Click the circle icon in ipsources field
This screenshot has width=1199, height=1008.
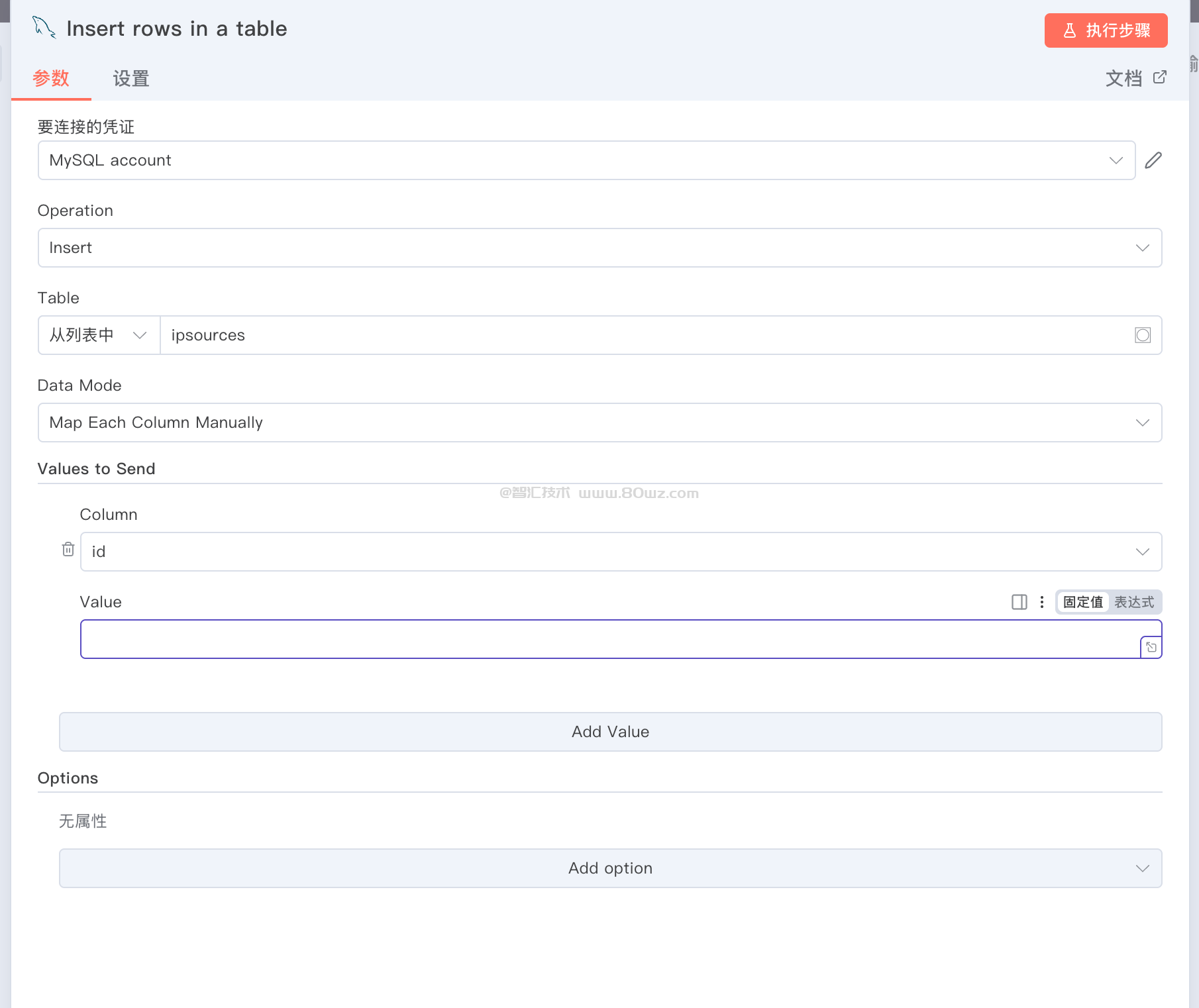click(1143, 335)
